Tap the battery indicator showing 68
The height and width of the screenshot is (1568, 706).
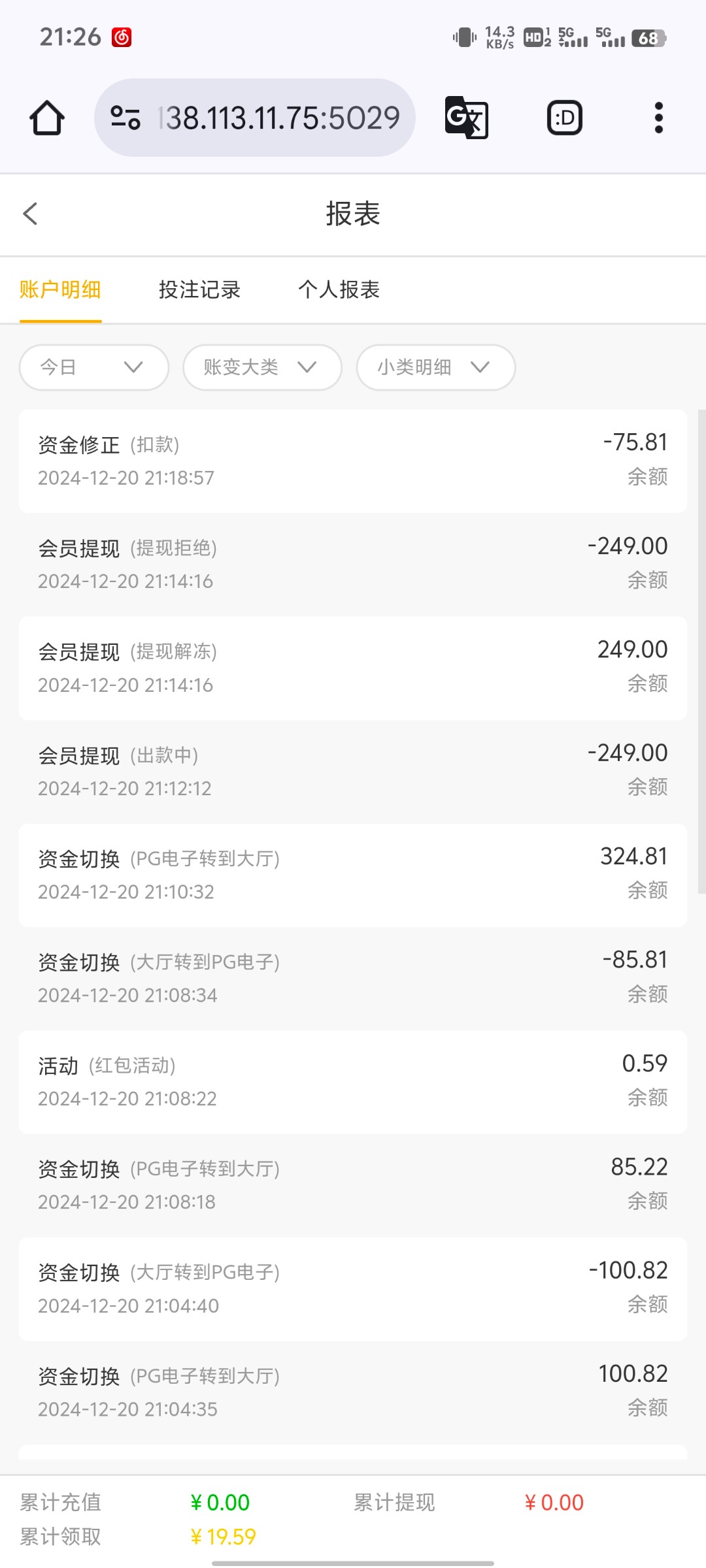click(648, 39)
